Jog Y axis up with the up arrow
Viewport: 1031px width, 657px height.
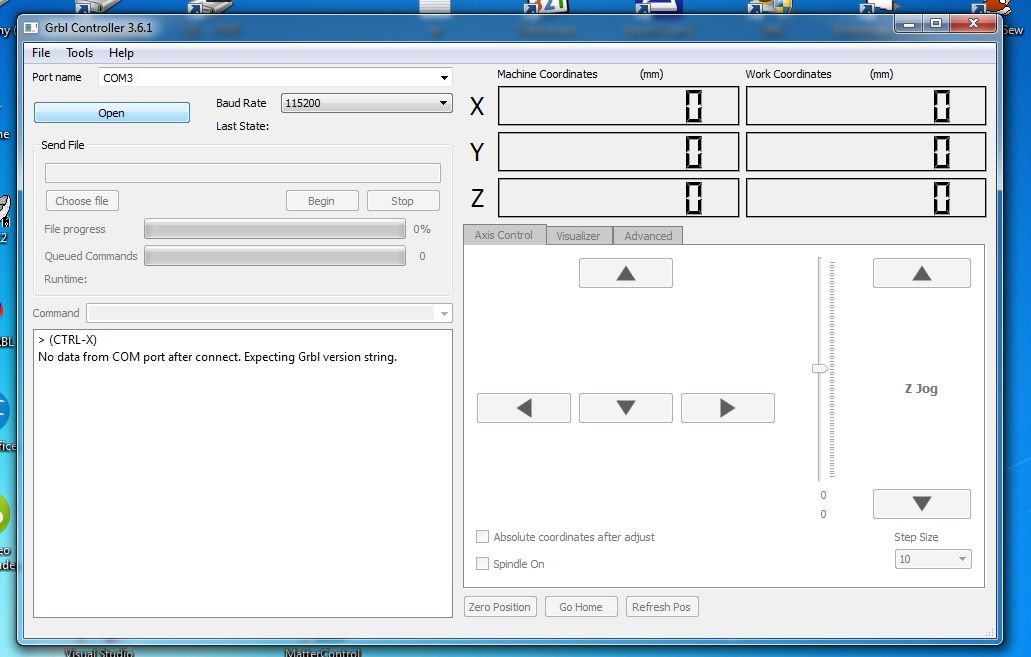click(x=625, y=273)
